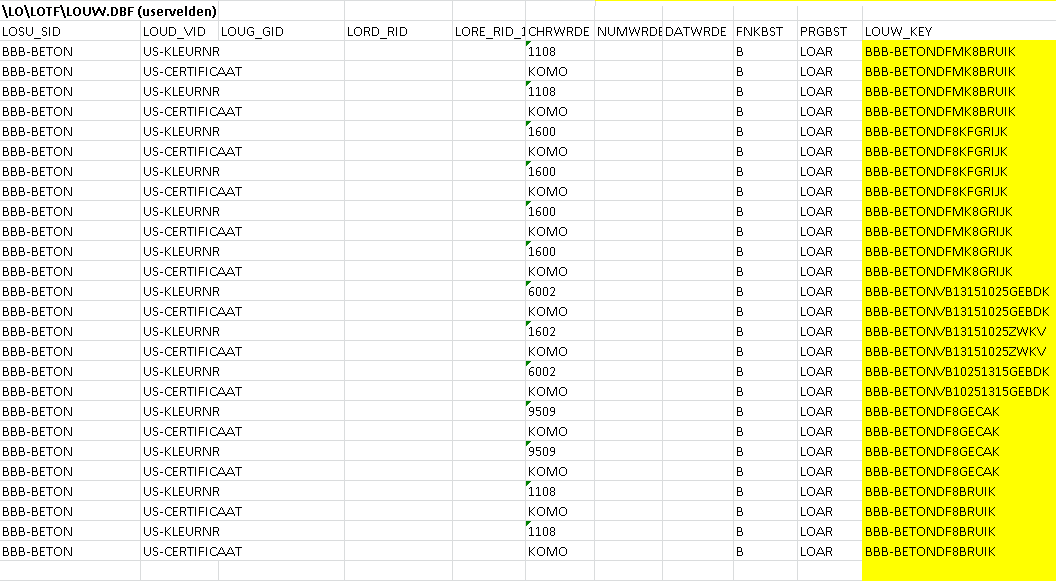Select the LOUD_VID header cell

click(180, 32)
